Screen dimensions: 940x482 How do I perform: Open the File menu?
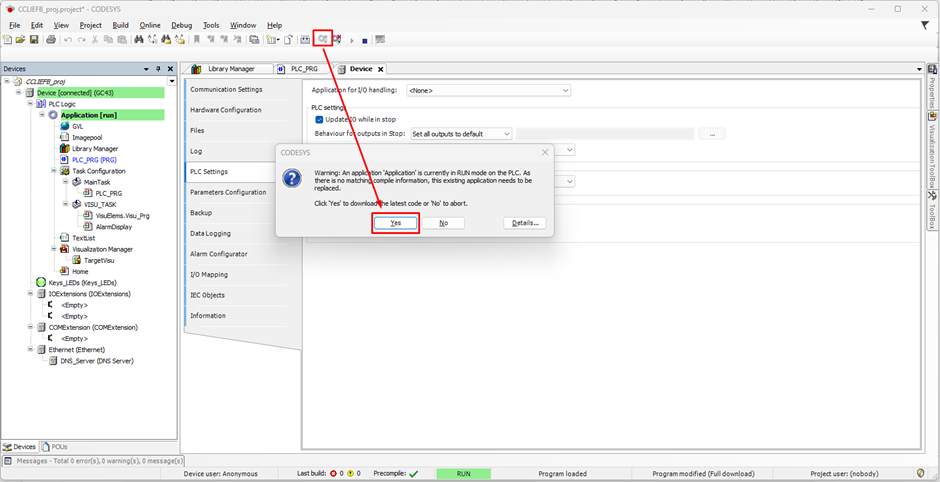tap(14, 25)
